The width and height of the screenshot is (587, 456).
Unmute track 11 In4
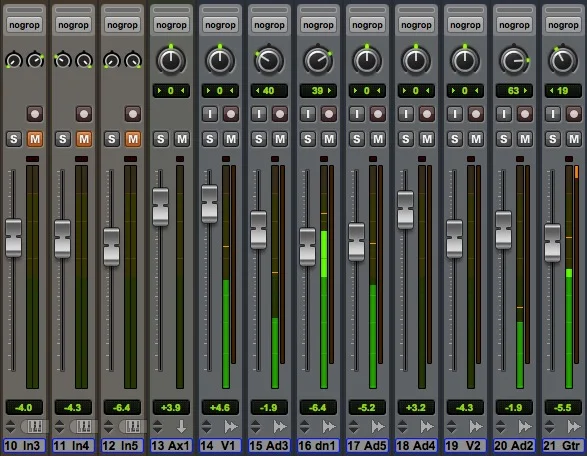(84, 139)
